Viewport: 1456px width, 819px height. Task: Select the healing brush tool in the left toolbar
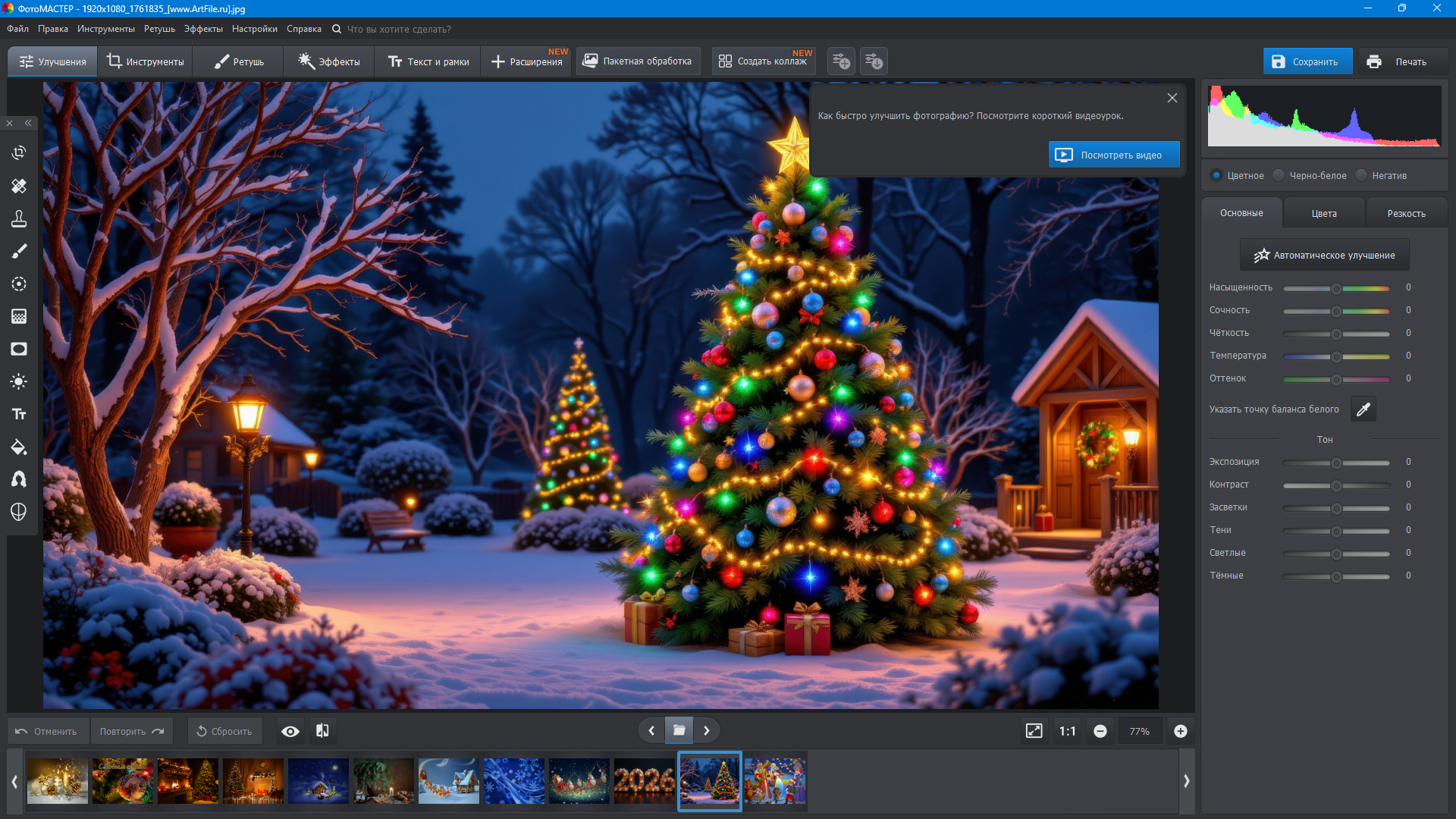pos(19,186)
